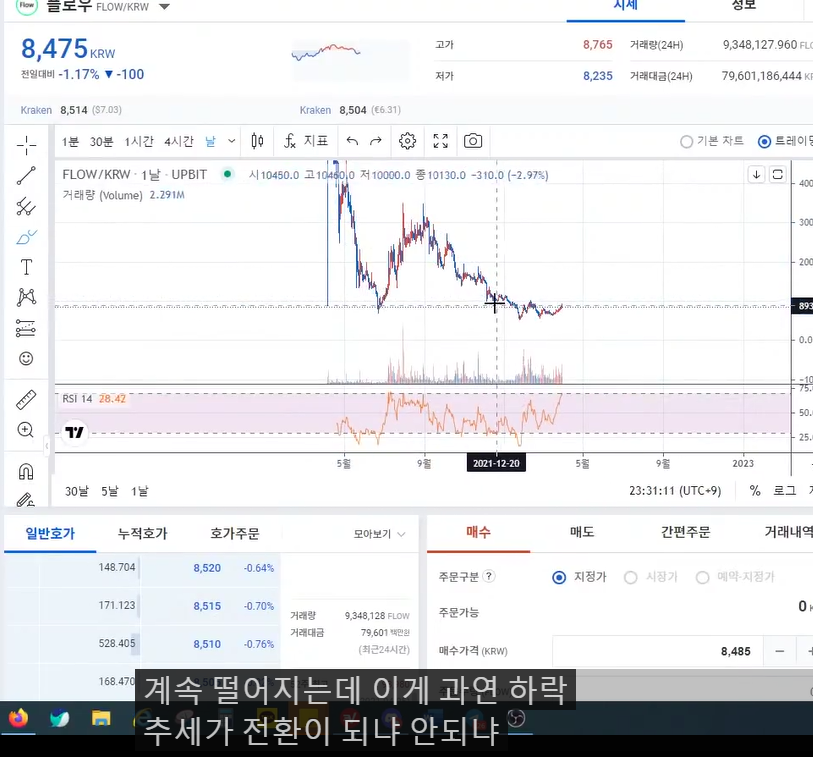The height and width of the screenshot is (757, 813).
Task: Set chart interval to 날 (daily)
Action: pos(211,142)
